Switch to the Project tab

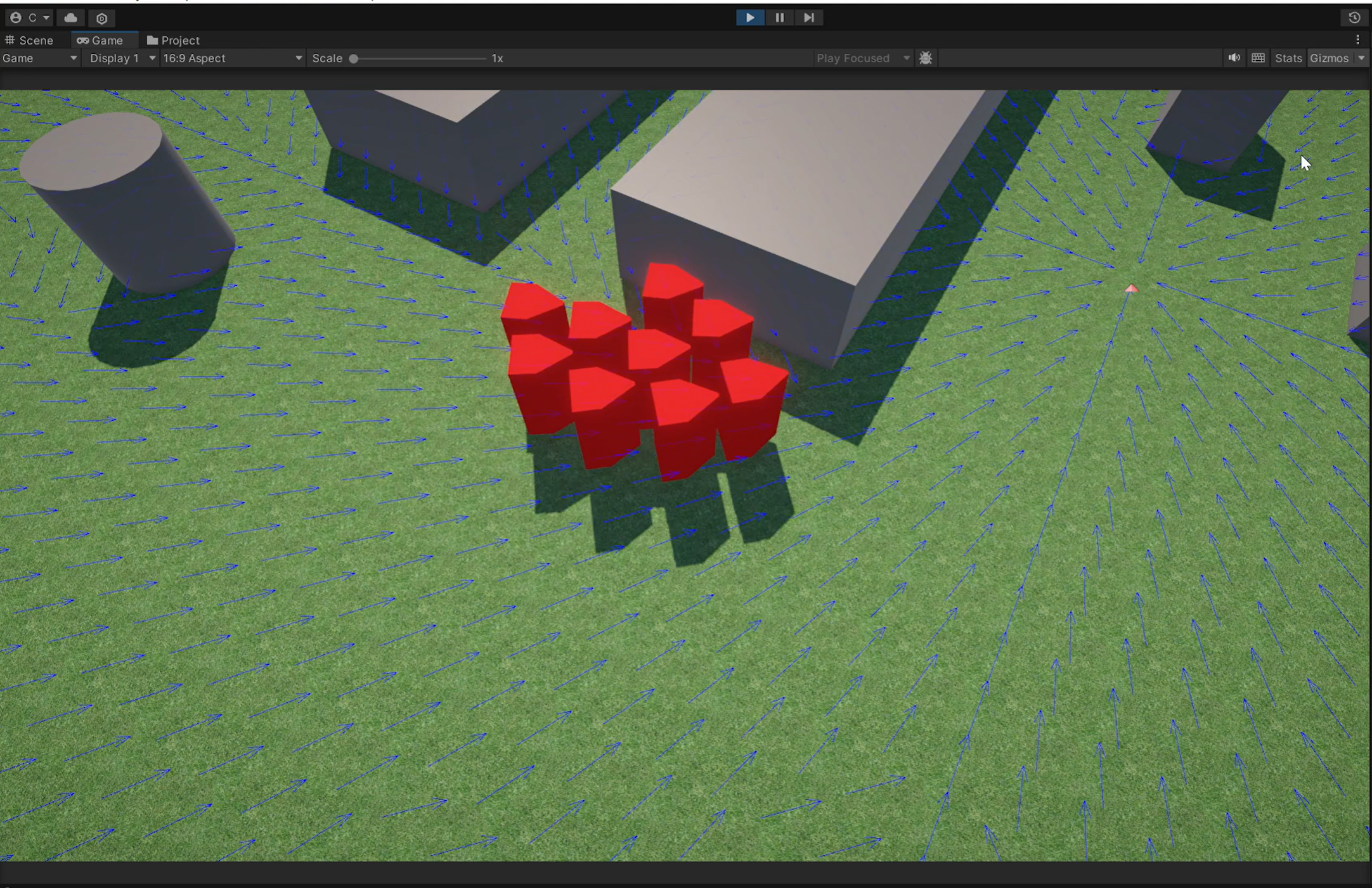tap(173, 41)
